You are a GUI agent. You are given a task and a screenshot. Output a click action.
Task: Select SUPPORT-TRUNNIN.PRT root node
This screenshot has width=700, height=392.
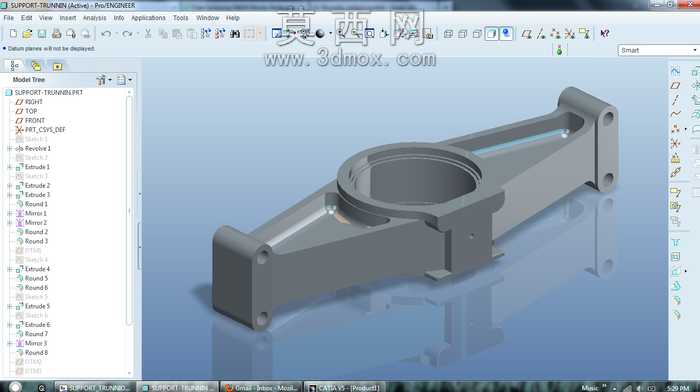44,92
